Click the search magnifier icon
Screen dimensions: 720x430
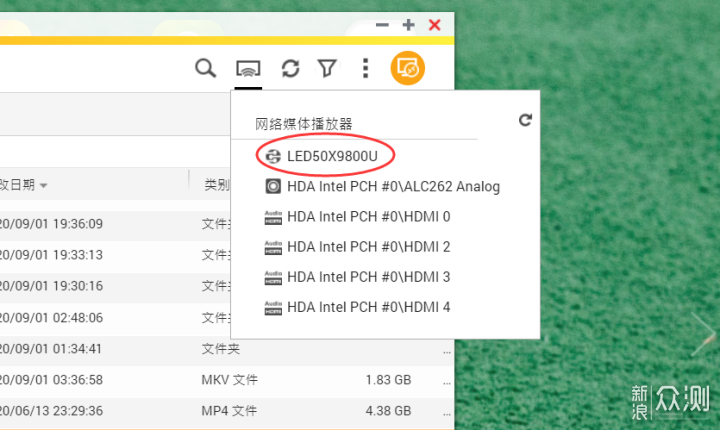pyautogui.click(x=205, y=68)
